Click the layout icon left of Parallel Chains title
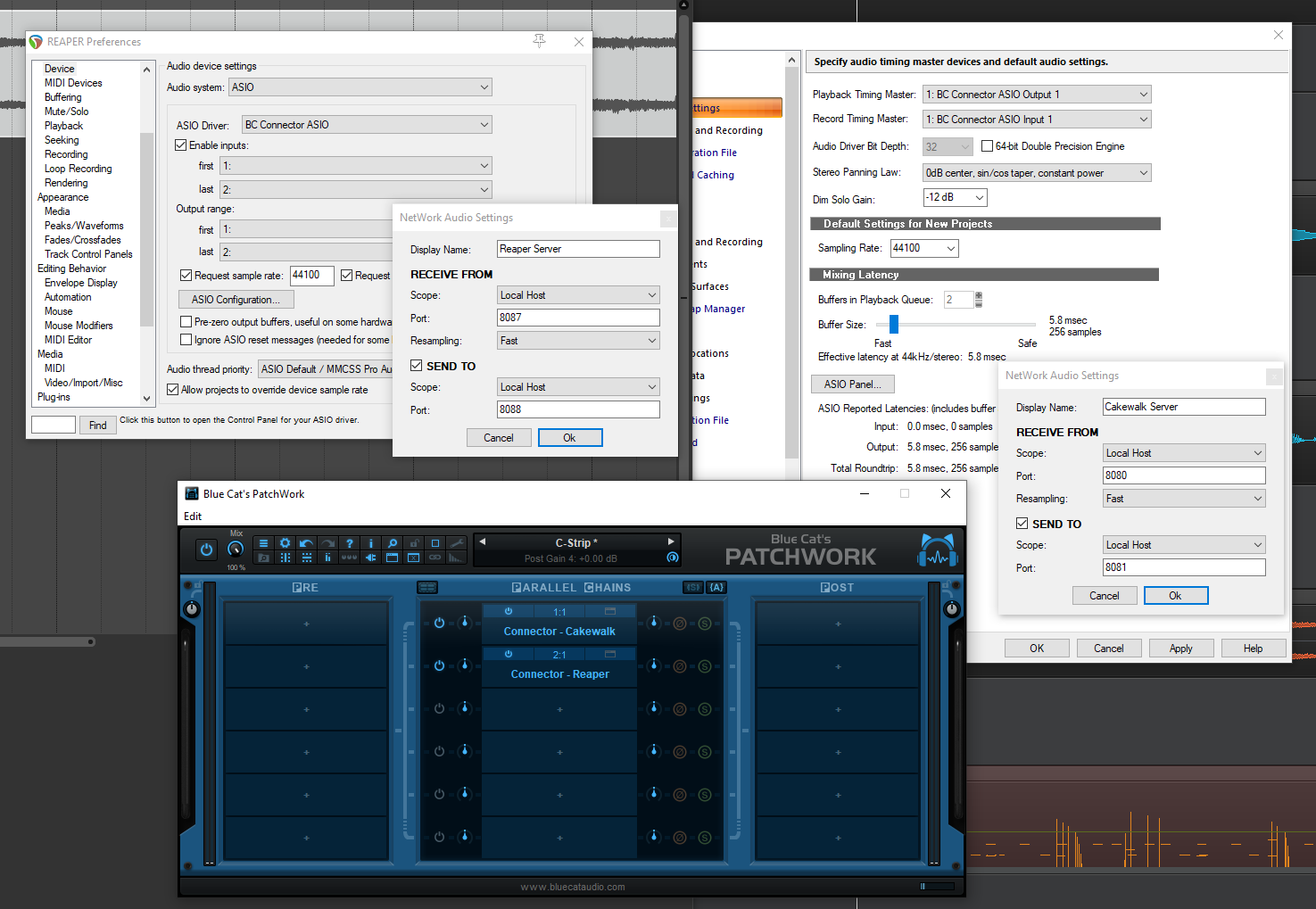 click(x=427, y=587)
